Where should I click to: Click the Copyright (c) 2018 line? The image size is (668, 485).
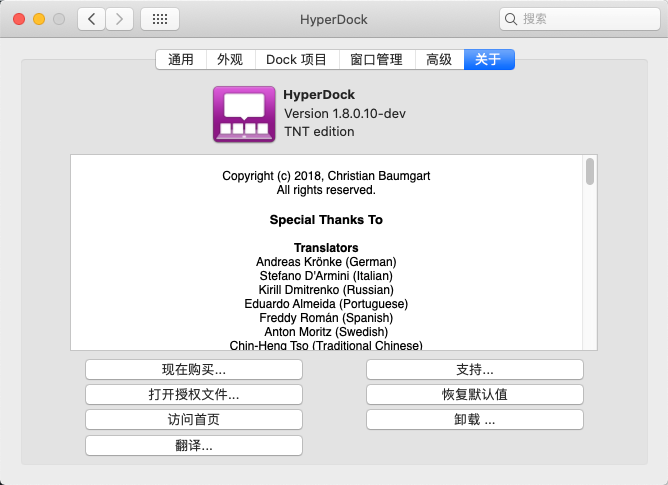[326, 176]
